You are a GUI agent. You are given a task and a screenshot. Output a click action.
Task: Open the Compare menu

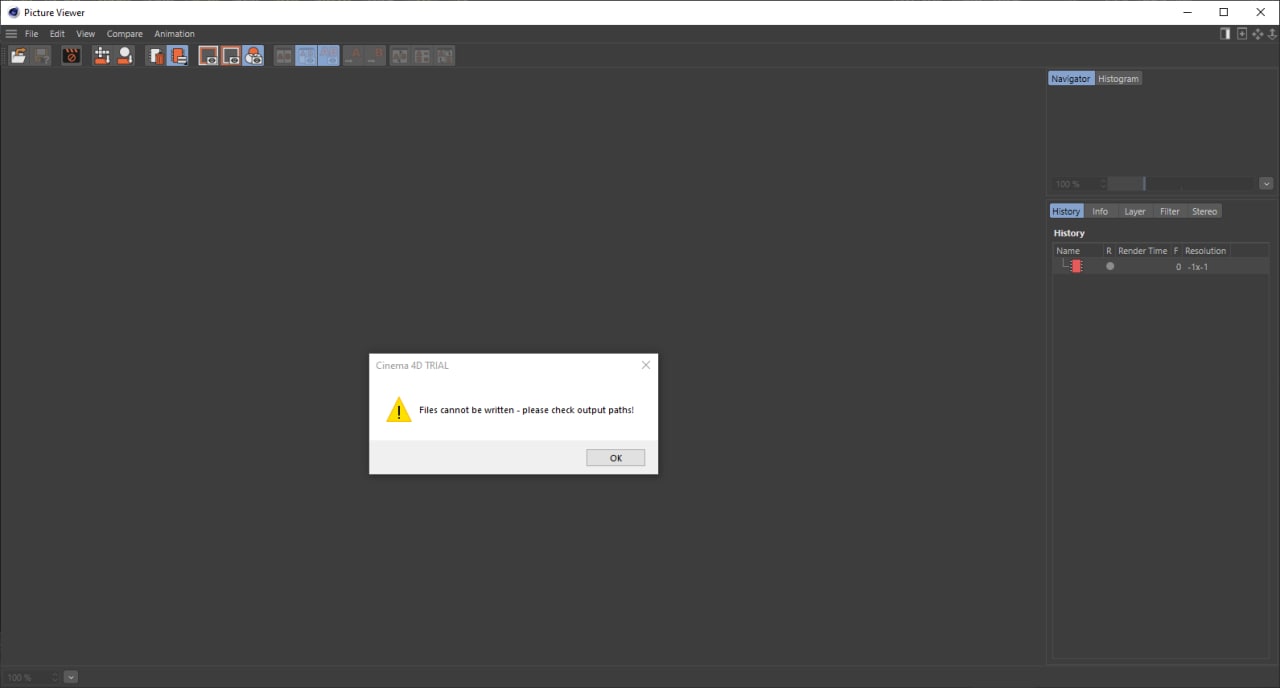click(125, 34)
